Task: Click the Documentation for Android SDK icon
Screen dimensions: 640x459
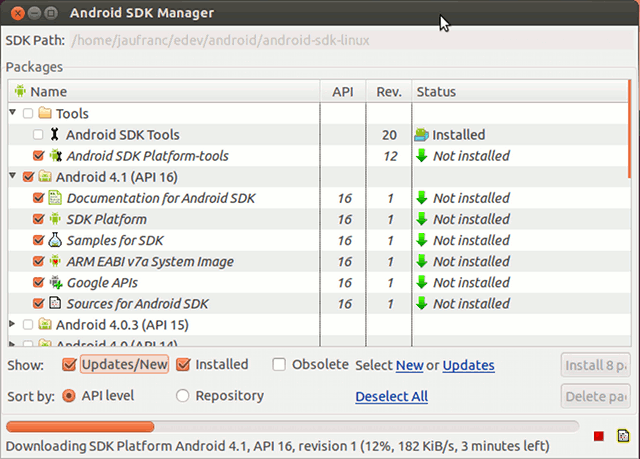Action: tap(55, 198)
